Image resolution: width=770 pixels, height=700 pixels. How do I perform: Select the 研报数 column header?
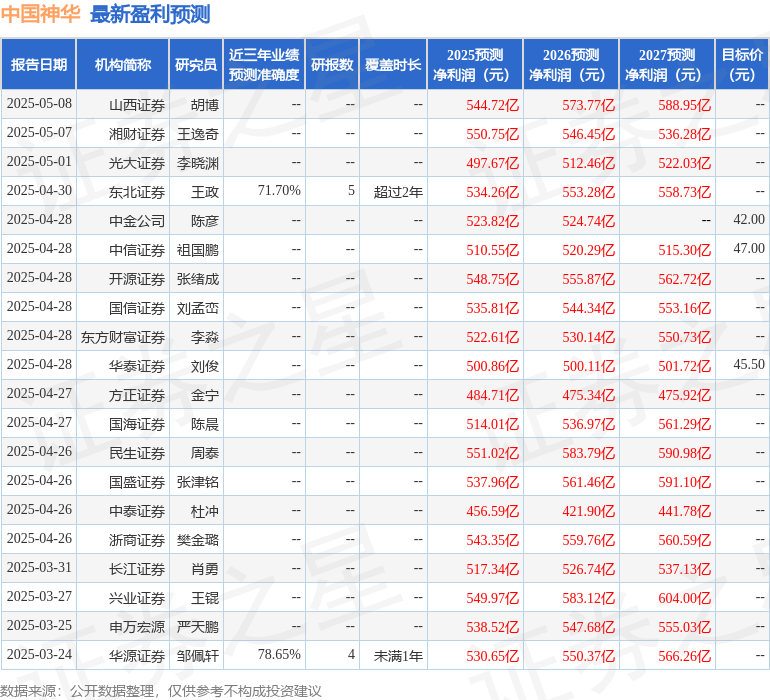click(332, 65)
